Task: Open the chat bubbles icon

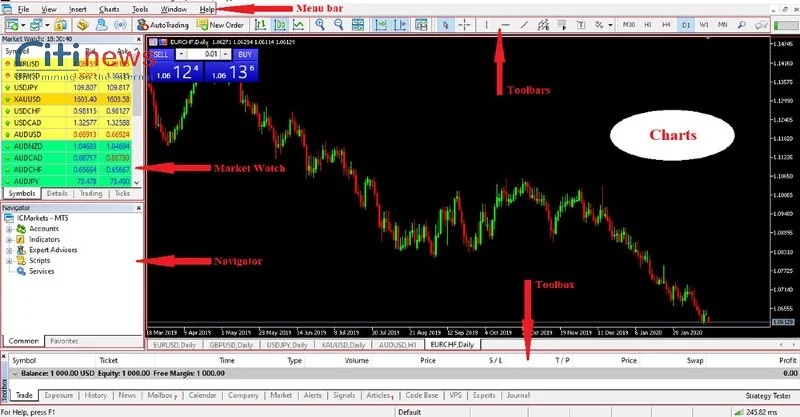Action: (761, 24)
